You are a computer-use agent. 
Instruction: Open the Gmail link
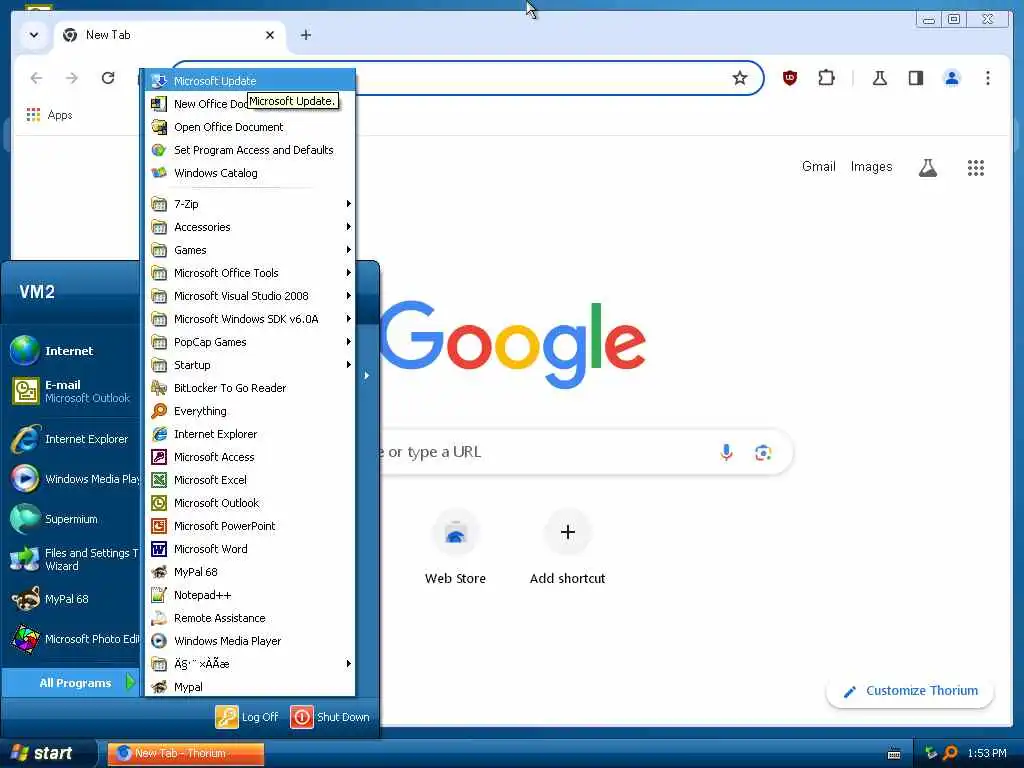pyautogui.click(x=818, y=167)
